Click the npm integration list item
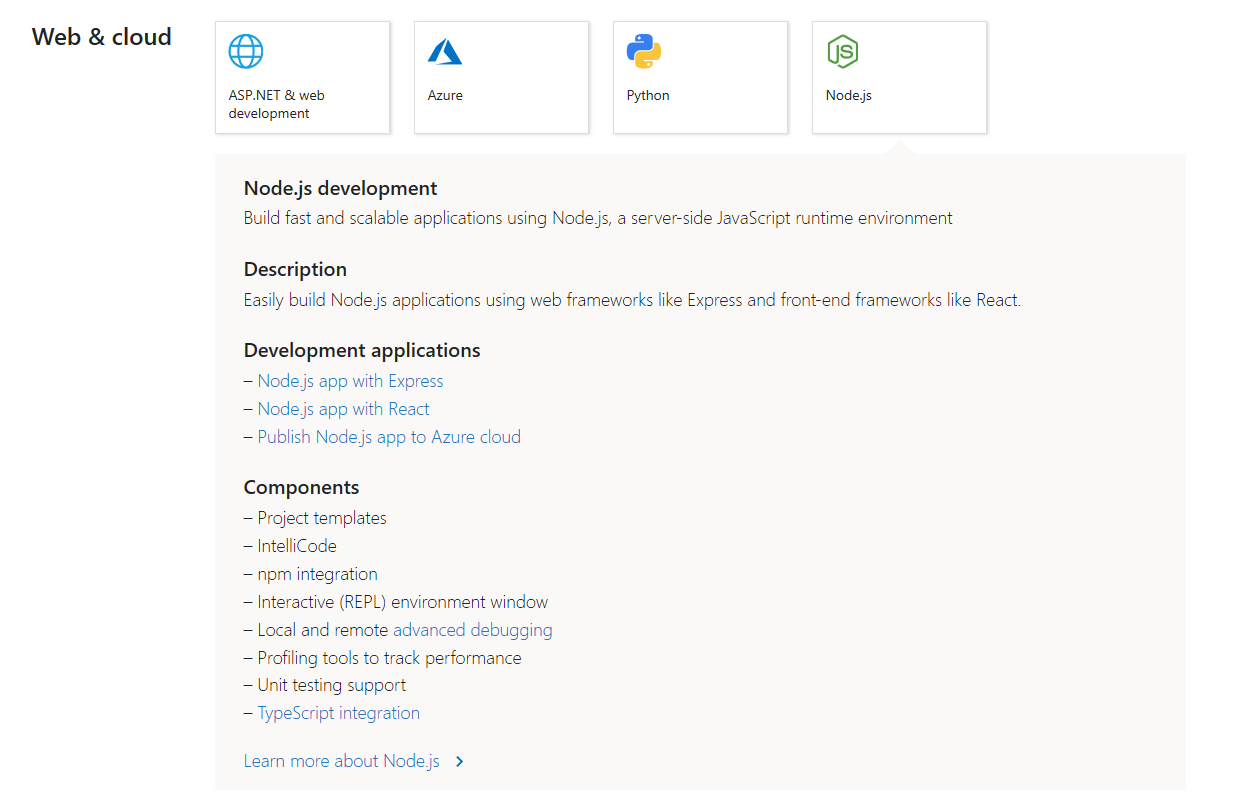 point(317,574)
